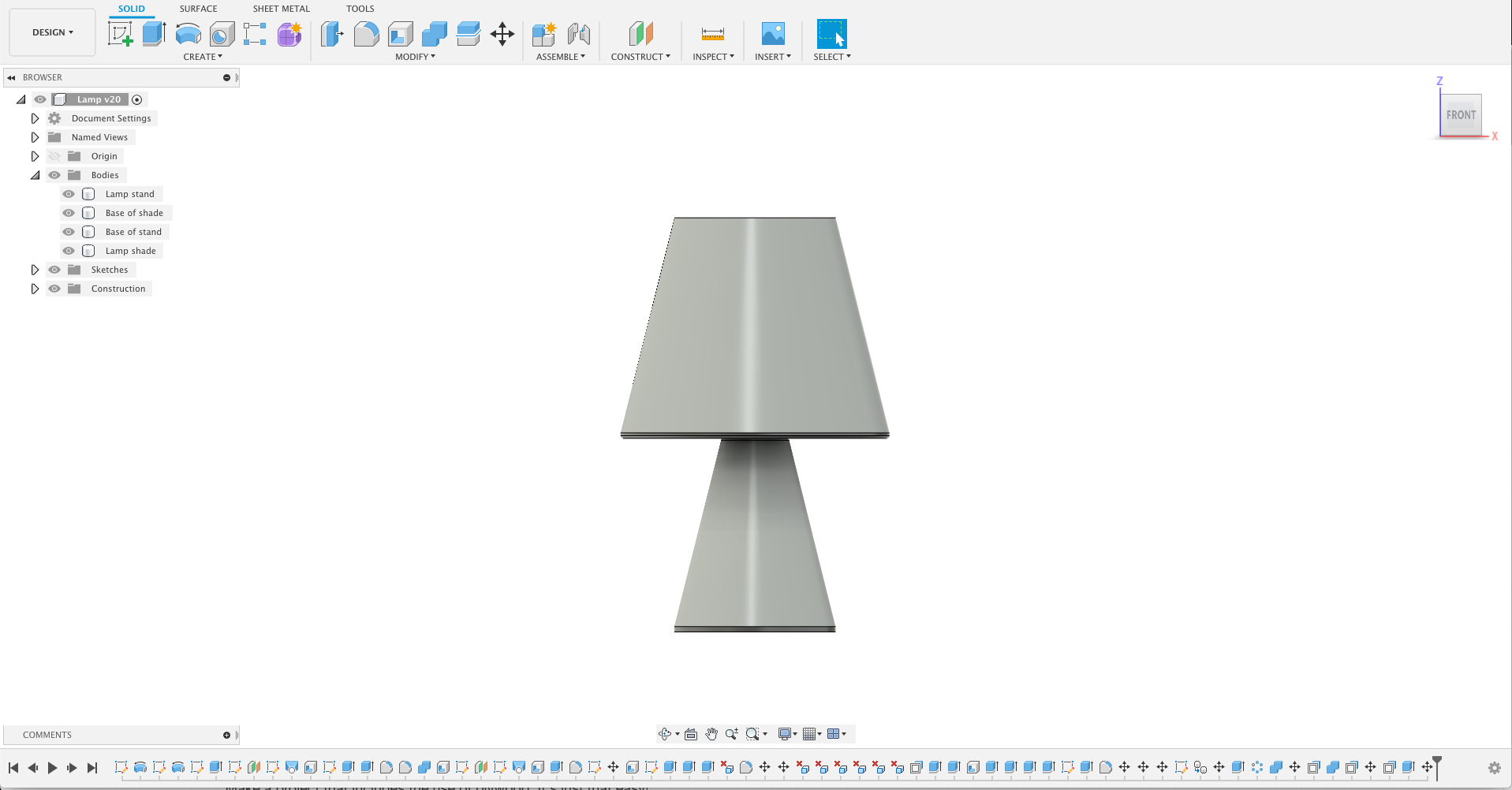
Task: Insert a canvas image via Insert icon
Action: tap(772, 33)
